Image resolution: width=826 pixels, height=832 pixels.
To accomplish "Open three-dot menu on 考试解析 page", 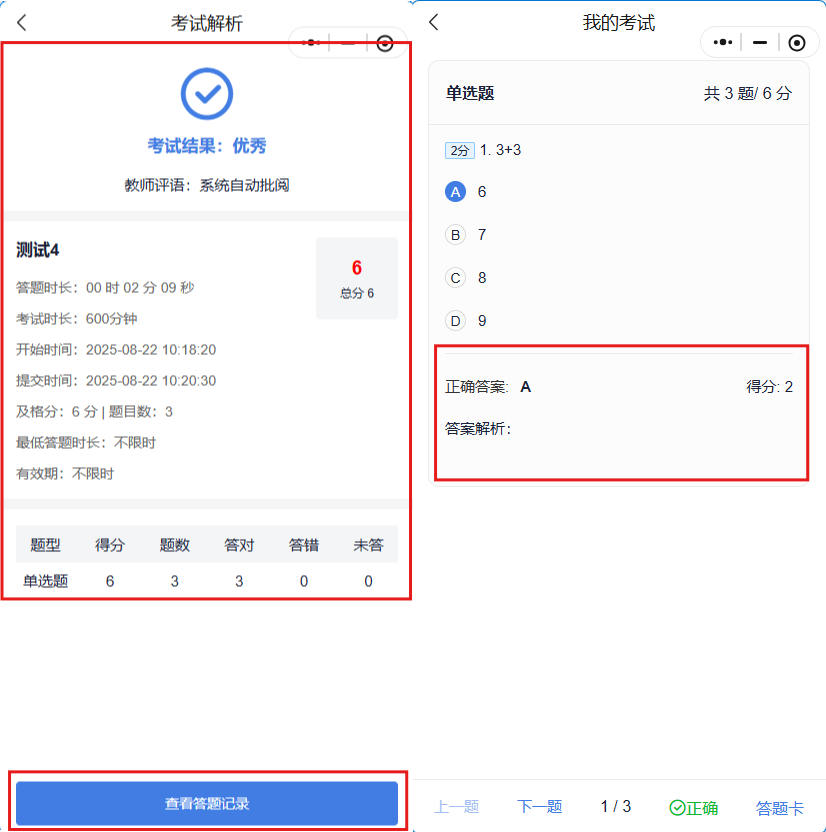I will click(x=311, y=43).
